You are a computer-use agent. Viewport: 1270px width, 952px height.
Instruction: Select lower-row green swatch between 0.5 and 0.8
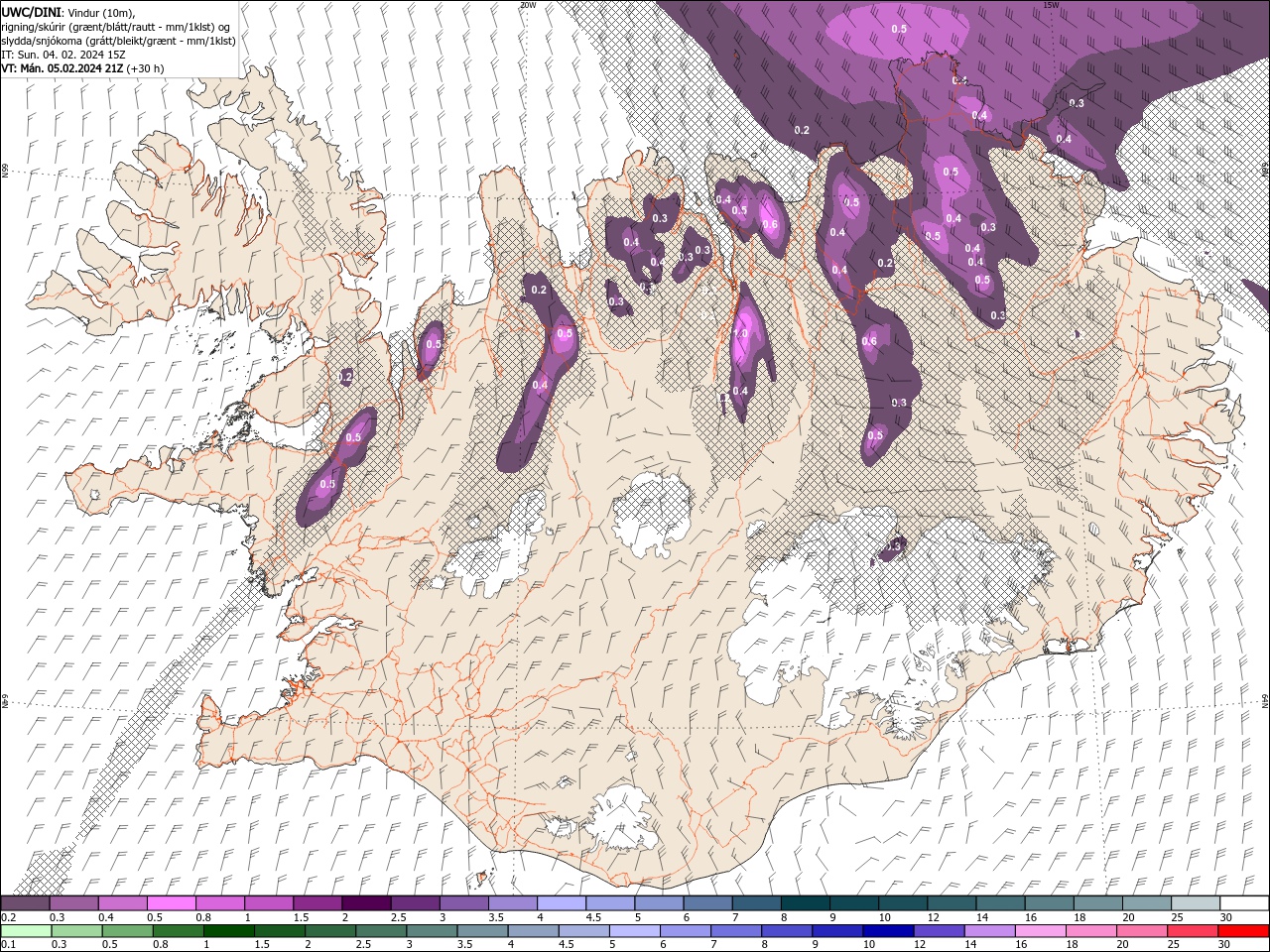pos(128,931)
